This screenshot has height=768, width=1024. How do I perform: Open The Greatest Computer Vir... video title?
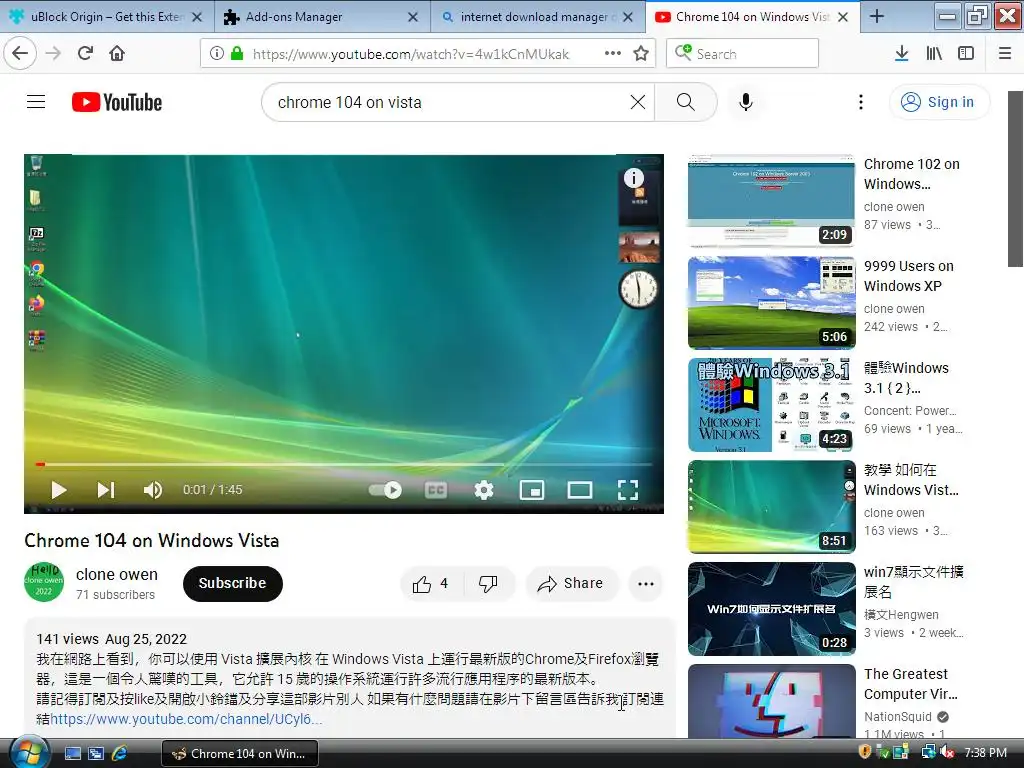(910, 684)
